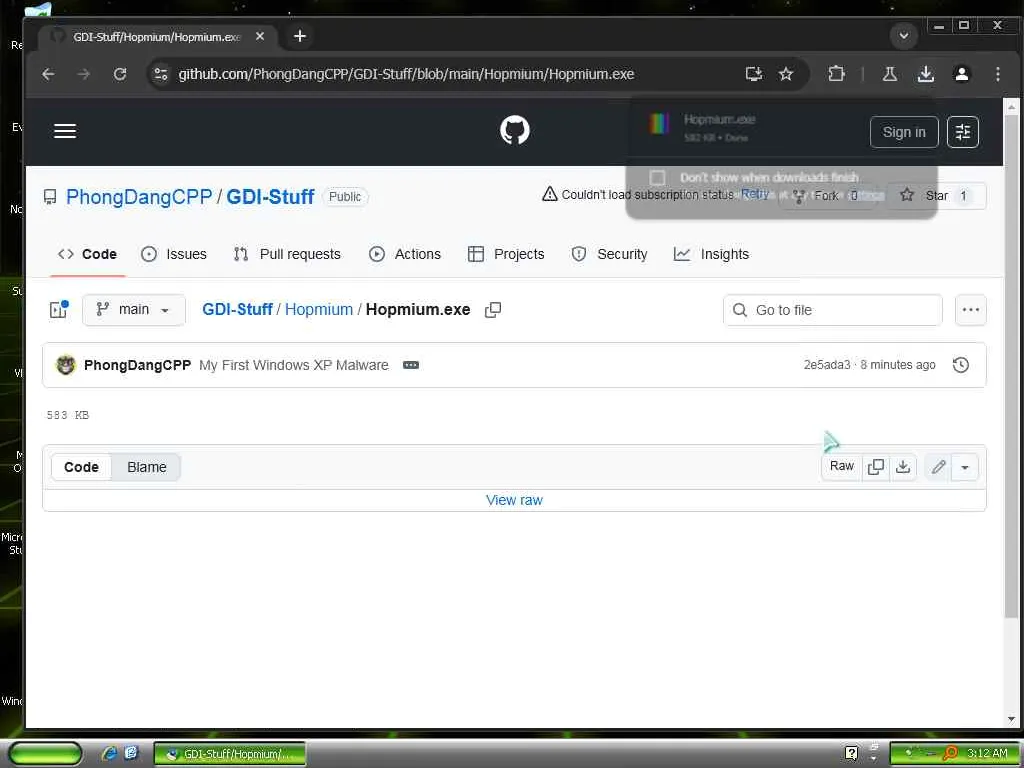This screenshot has width=1024, height=768.
Task: Select the Issues tab
Action: click(x=174, y=254)
